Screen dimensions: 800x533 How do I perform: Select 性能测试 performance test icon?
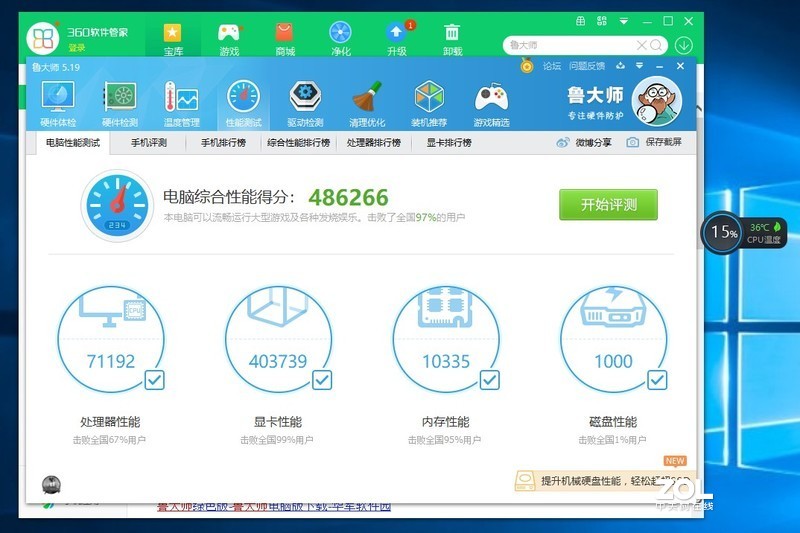(x=243, y=104)
